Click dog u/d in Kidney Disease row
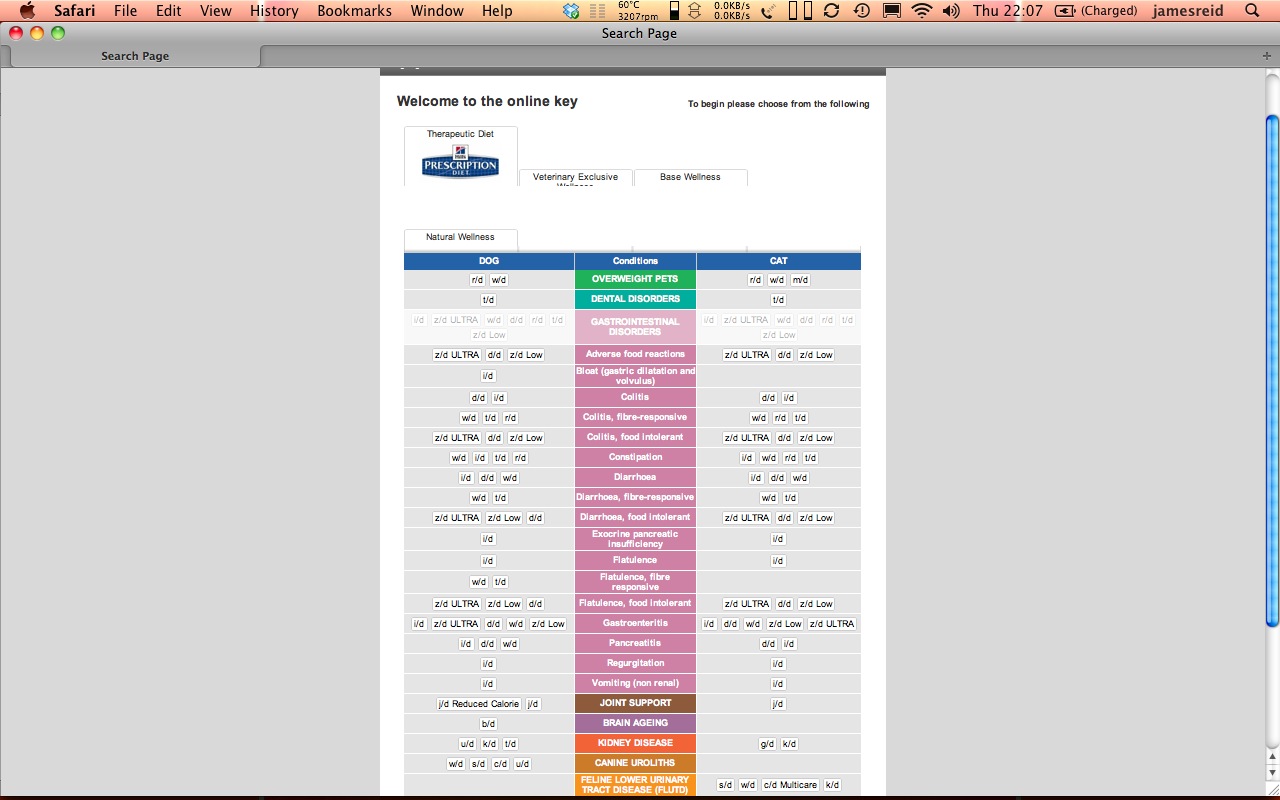The image size is (1280, 800). pyautogui.click(x=467, y=744)
